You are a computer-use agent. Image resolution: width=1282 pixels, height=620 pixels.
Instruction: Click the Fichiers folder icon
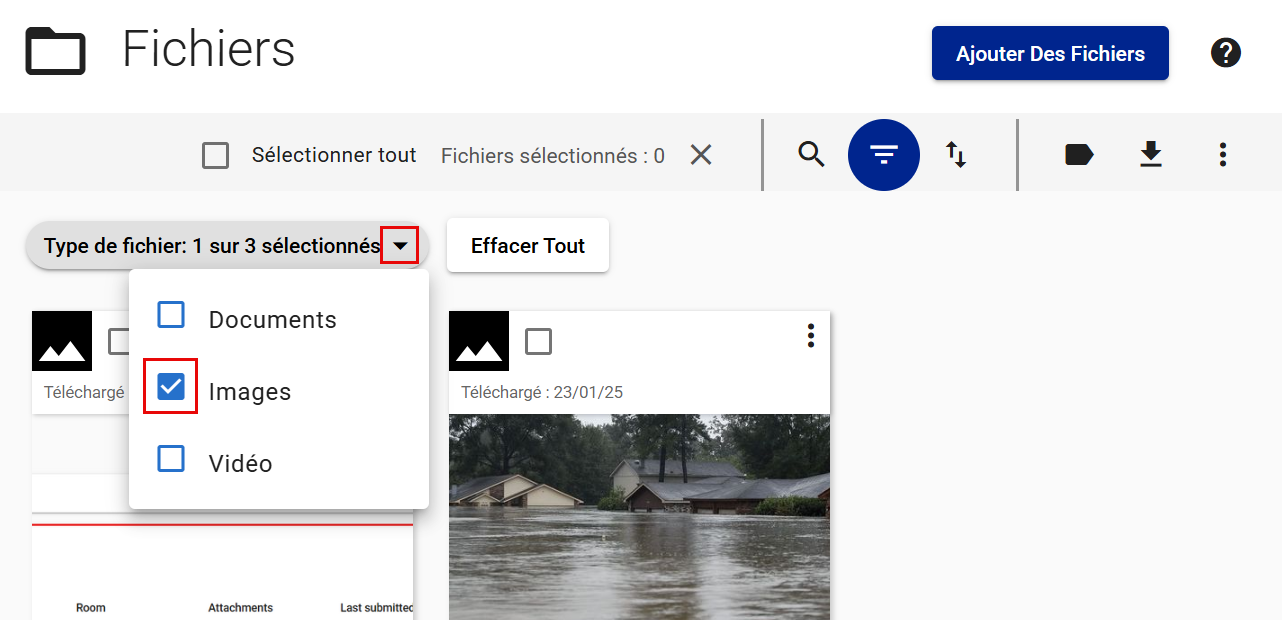[55, 50]
